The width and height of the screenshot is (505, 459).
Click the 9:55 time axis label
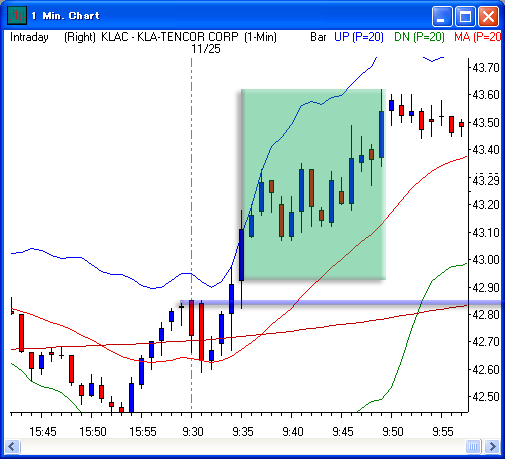pos(443,432)
